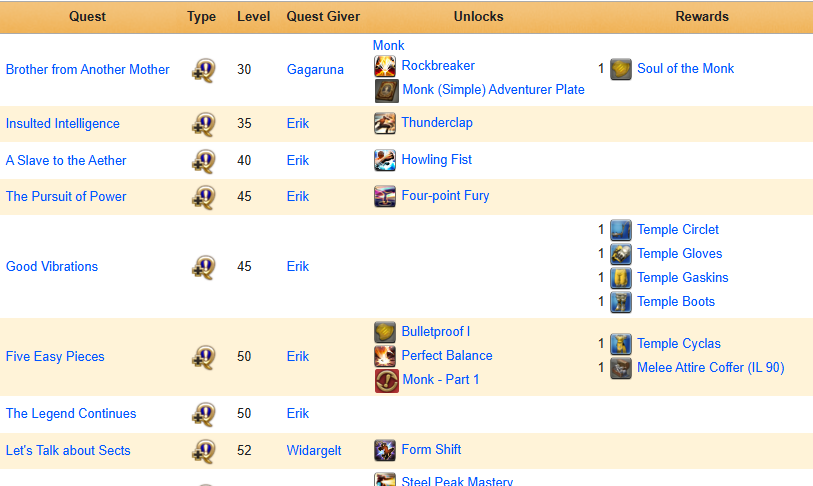This screenshot has width=813, height=486.
Task: Click the Howling Fist skill icon
Action: pos(385,160)
